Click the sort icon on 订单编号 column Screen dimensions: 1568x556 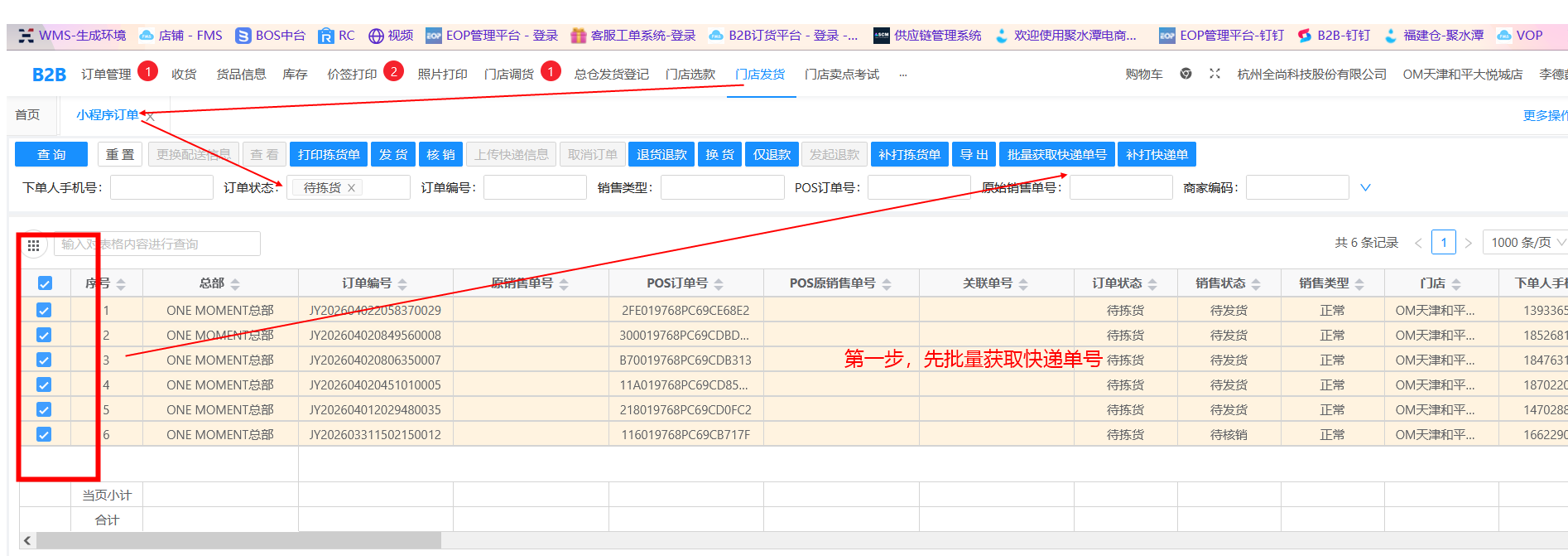[x=402, y=284]
